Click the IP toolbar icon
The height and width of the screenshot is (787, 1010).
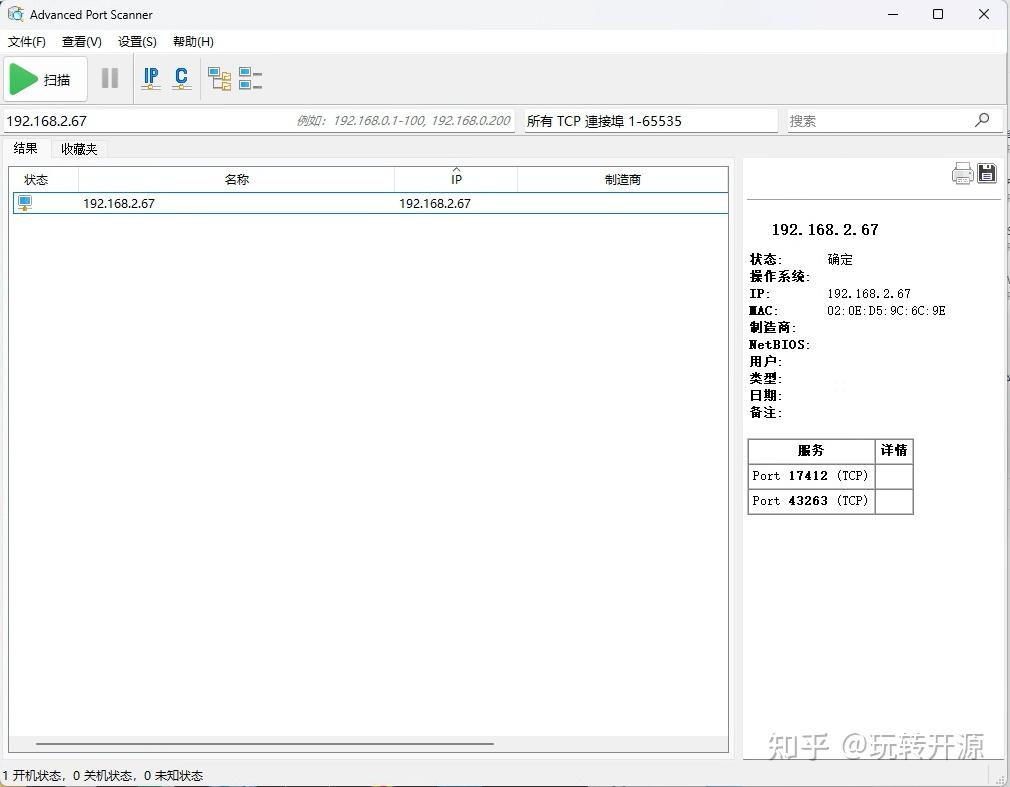pyautogui.click(x=150, y=78)
